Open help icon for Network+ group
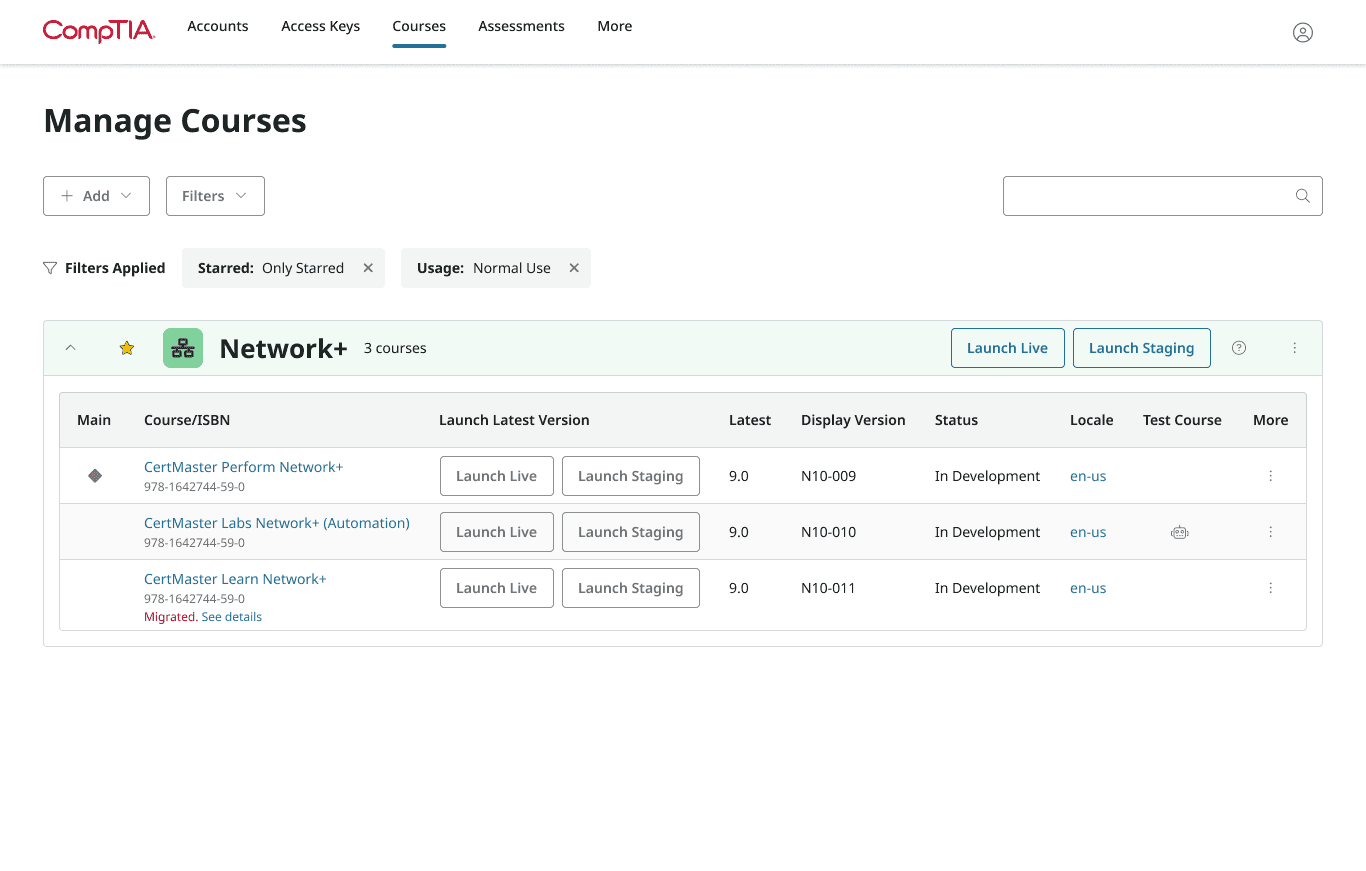Screen dimensions: 1366x871 (1239, 348)
